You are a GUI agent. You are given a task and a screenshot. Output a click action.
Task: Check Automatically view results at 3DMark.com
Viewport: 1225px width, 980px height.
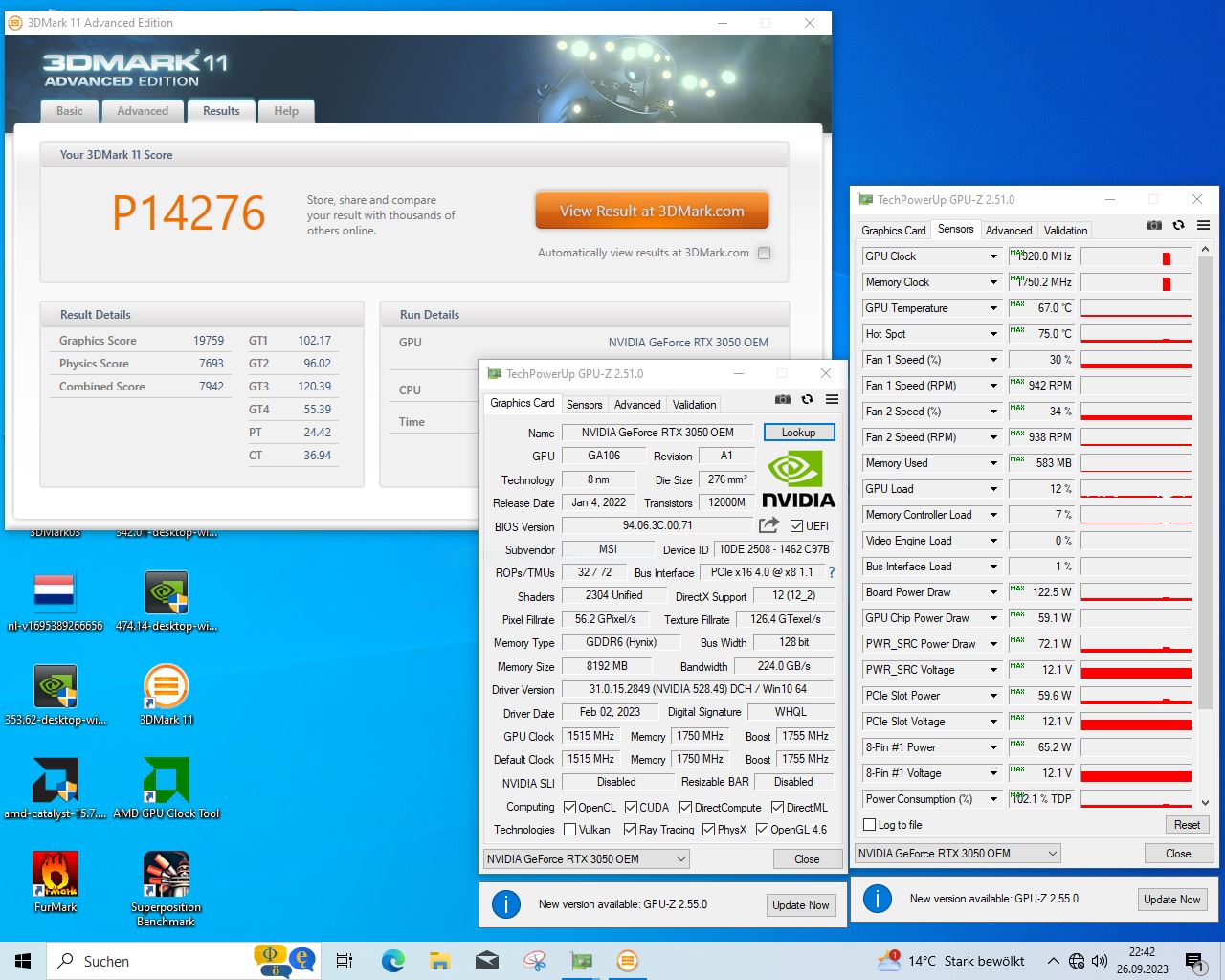[763, 253]
